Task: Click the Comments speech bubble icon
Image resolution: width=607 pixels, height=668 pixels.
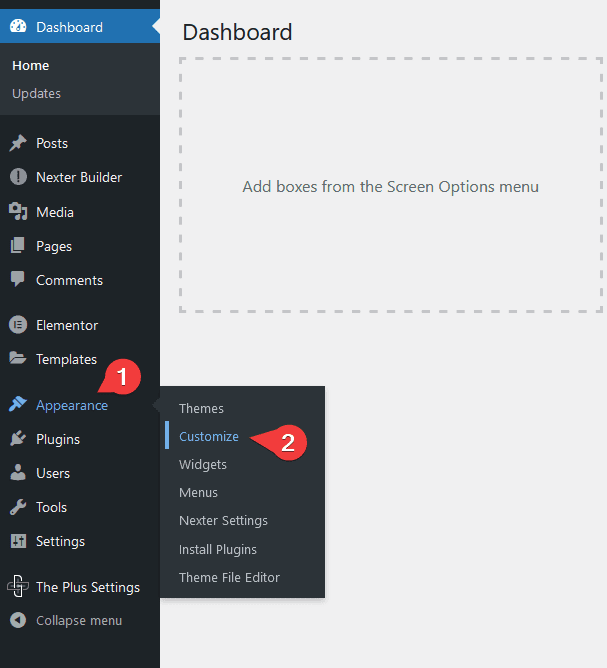Action: point(18,279)
